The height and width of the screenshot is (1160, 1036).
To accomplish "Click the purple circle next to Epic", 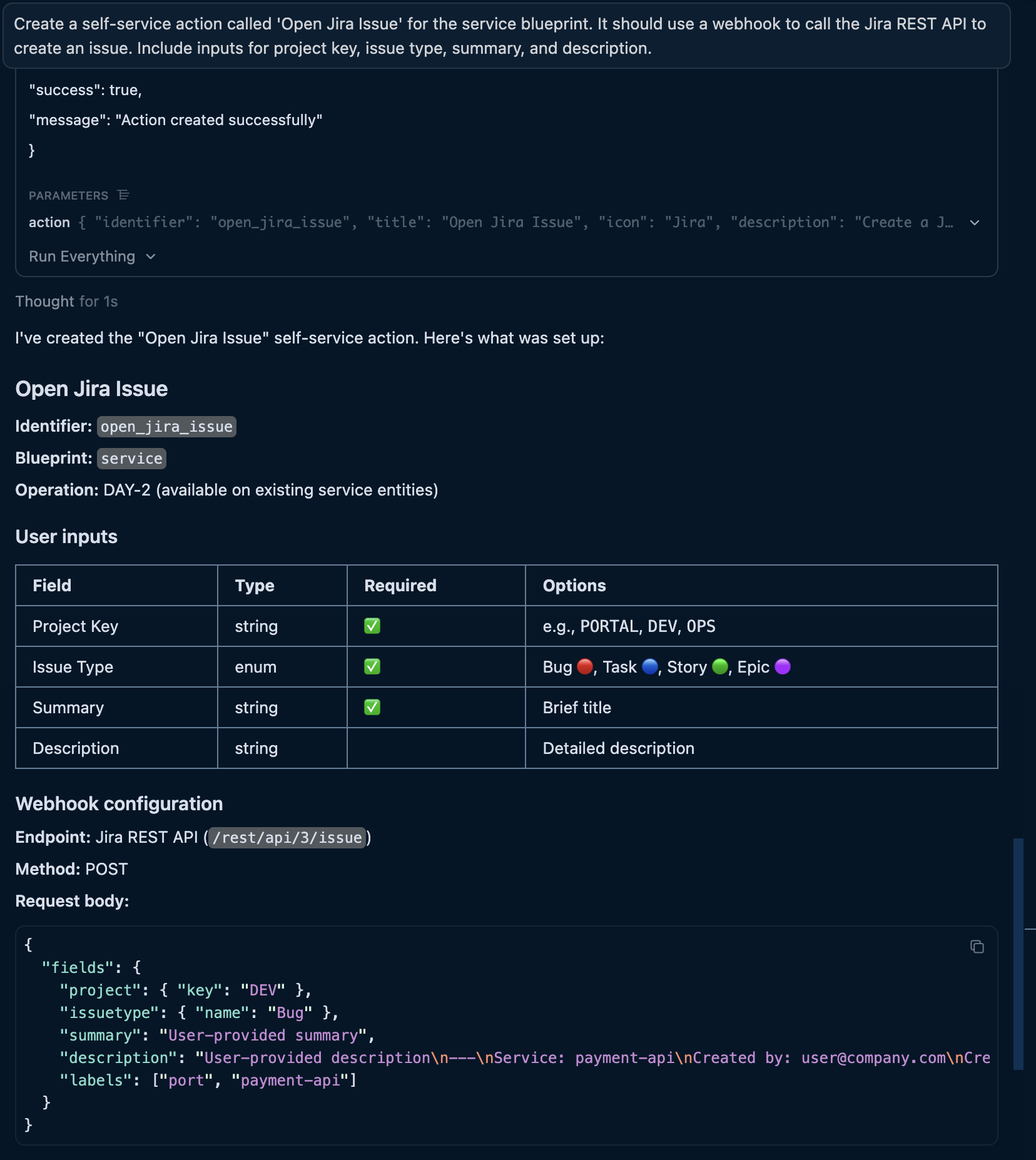I will click(x=782, y=667).
